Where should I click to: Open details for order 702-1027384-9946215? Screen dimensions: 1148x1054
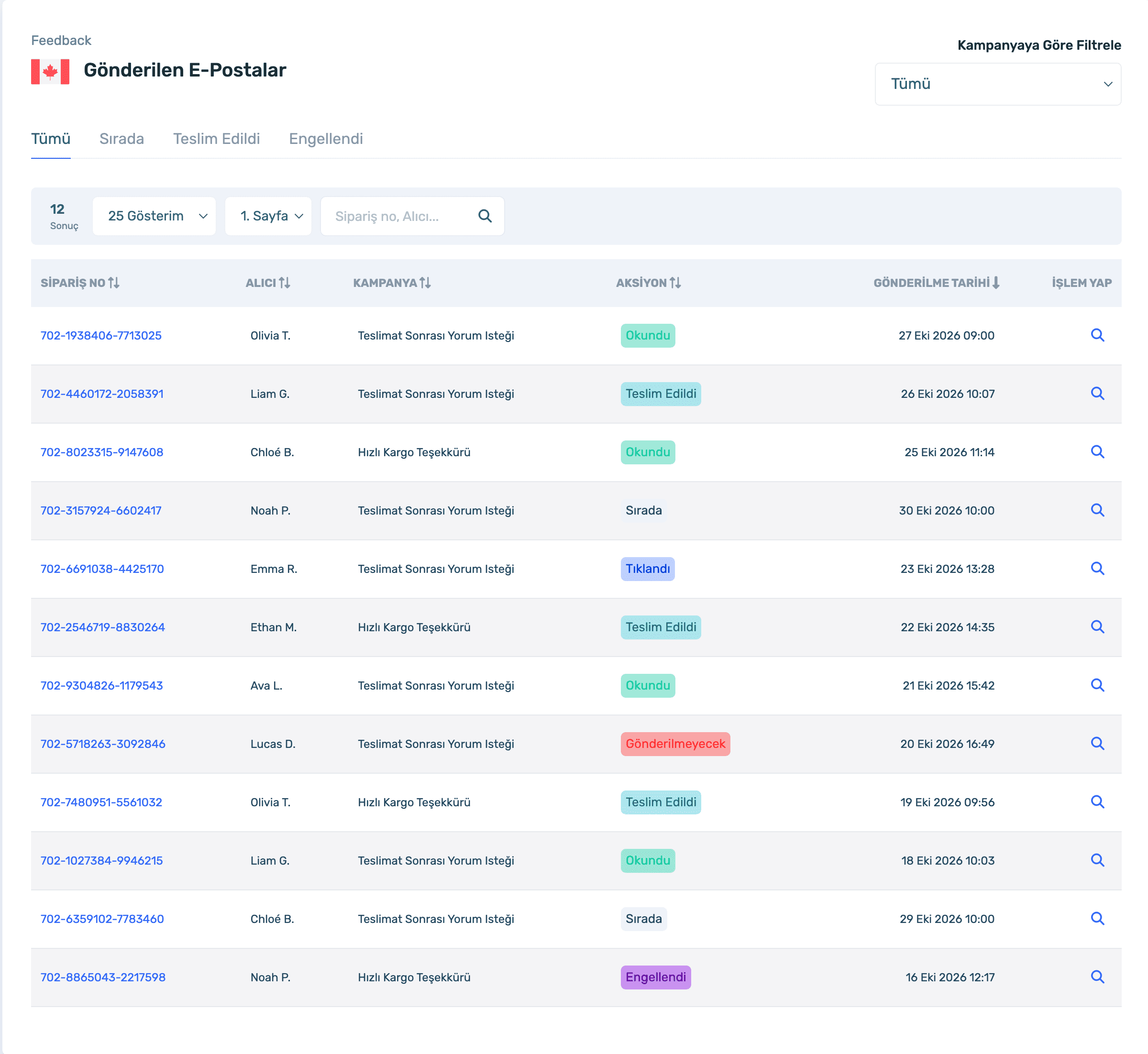coord(1097,860)
